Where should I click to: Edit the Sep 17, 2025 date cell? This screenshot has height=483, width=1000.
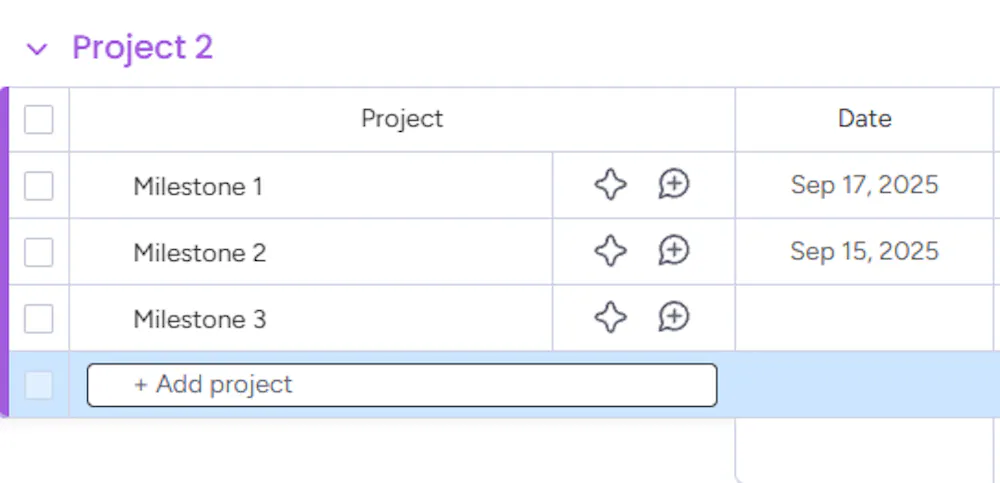[864, 185]
